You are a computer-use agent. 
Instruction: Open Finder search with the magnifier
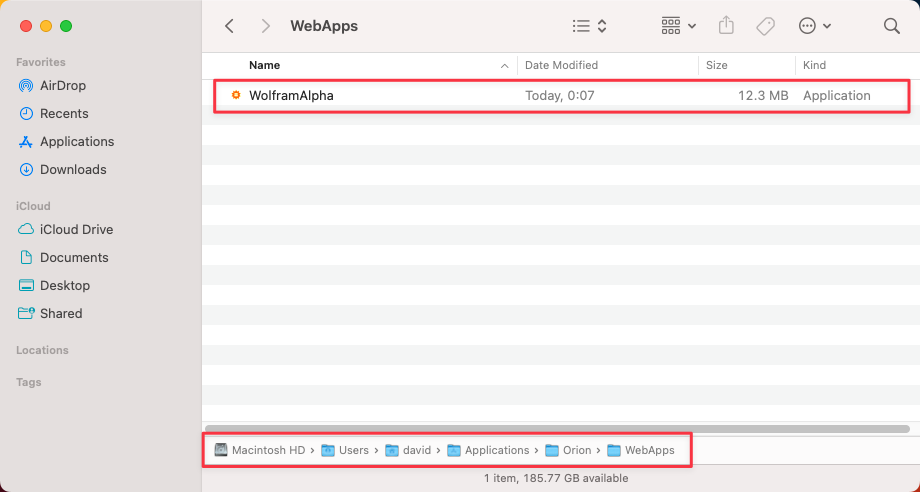click(892, 26)
